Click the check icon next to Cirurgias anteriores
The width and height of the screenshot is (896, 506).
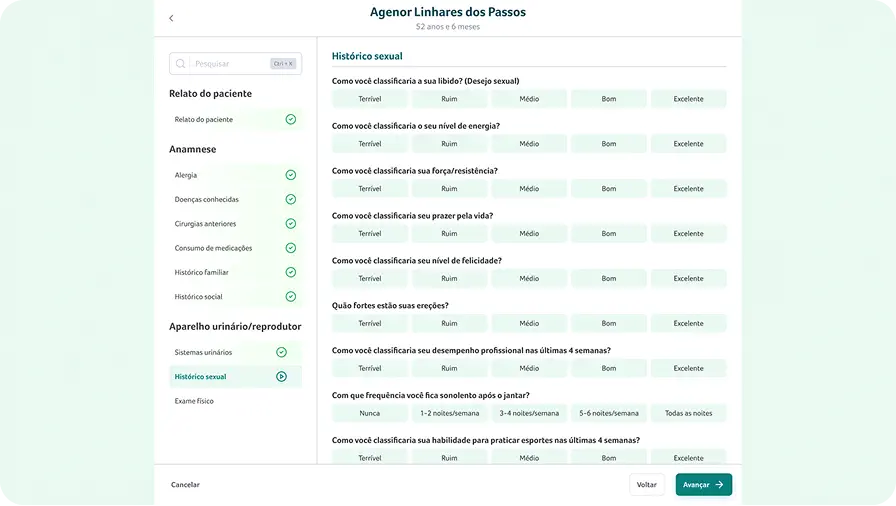click(290, 224)
